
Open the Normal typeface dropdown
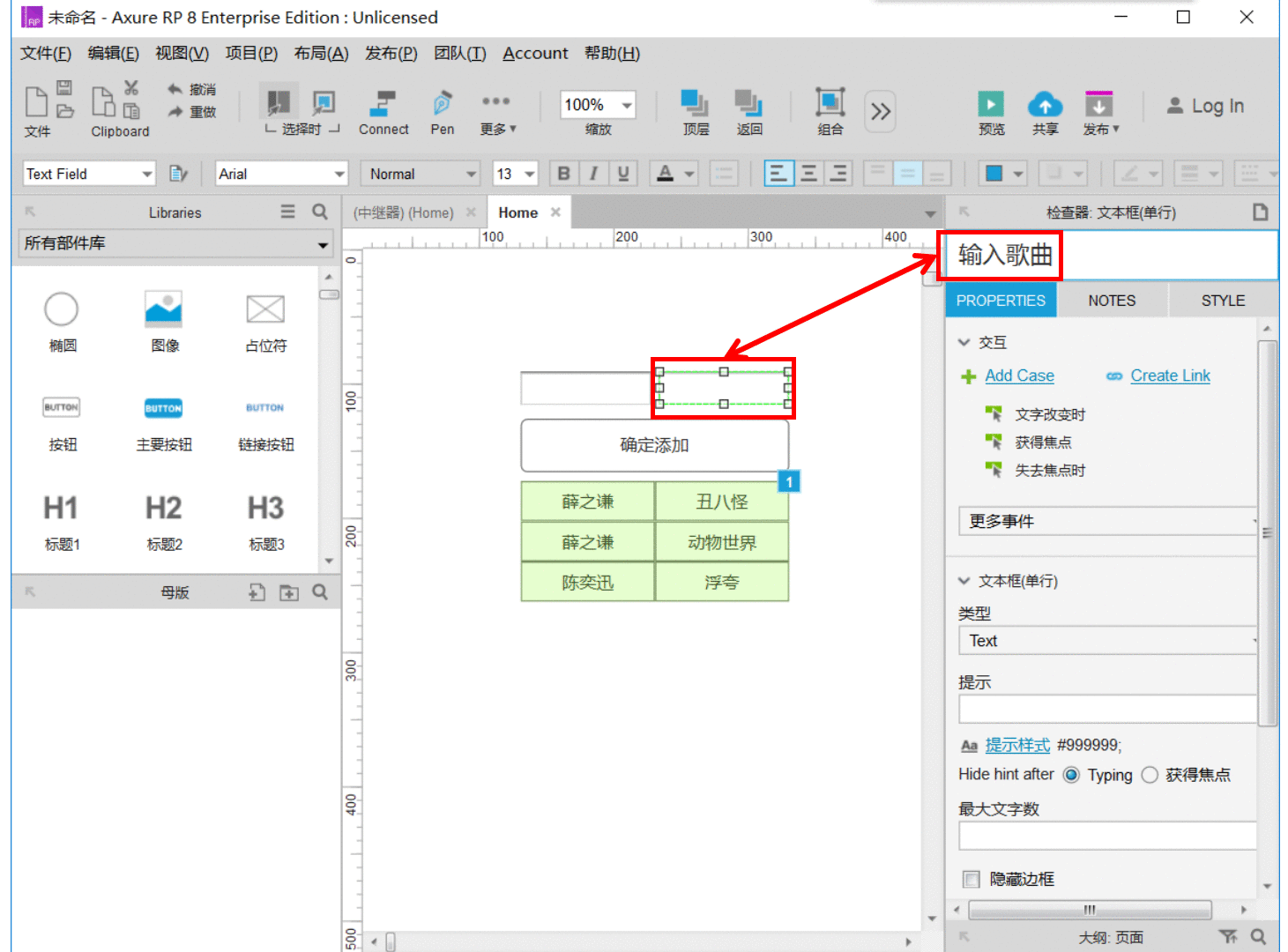pyautogui.click(x=420, y=174)
